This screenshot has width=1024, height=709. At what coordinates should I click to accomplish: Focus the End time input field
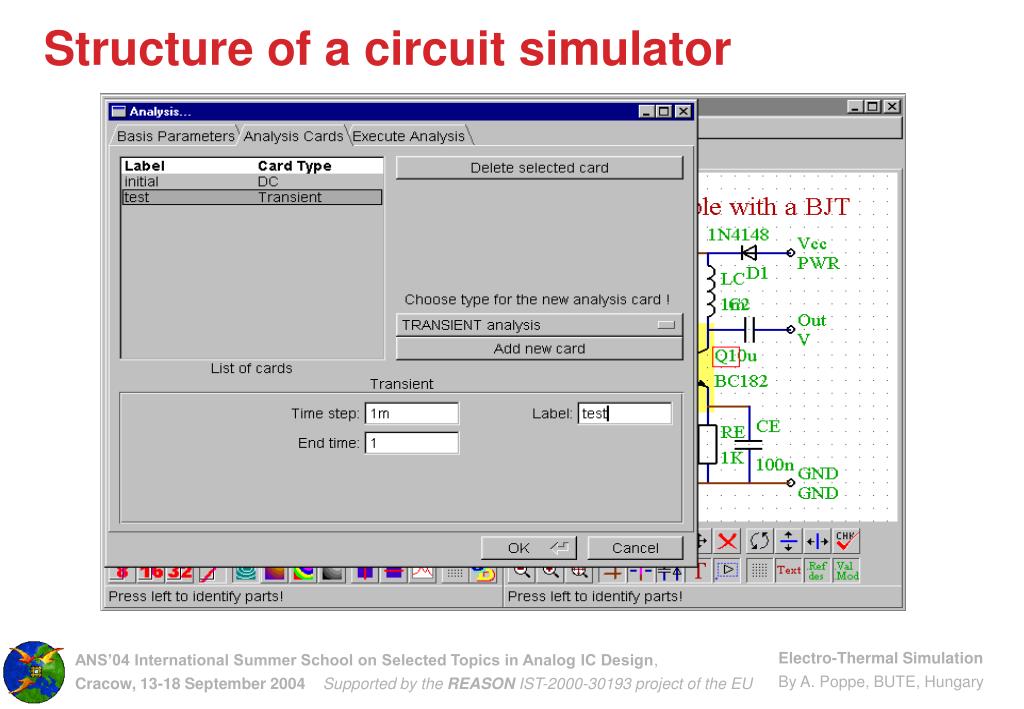(x=411, y=443)
